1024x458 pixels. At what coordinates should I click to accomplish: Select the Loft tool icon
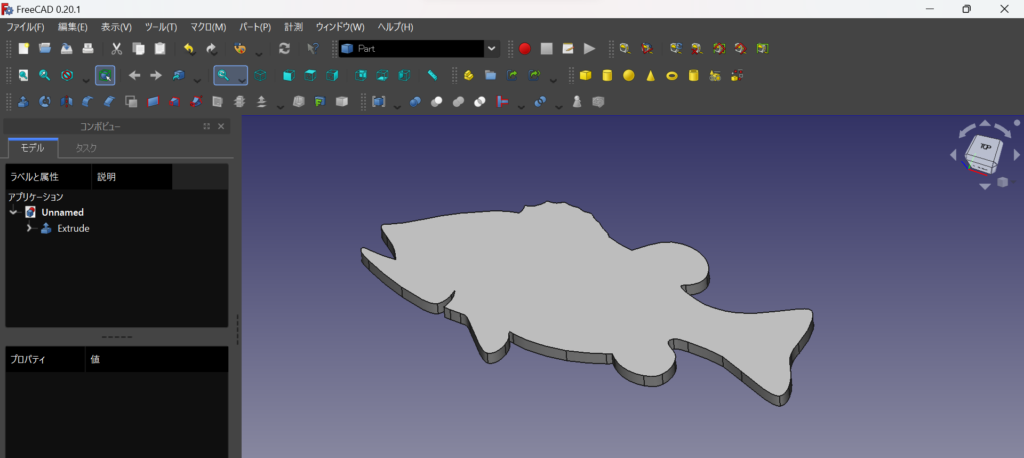(x=174, y=102)
